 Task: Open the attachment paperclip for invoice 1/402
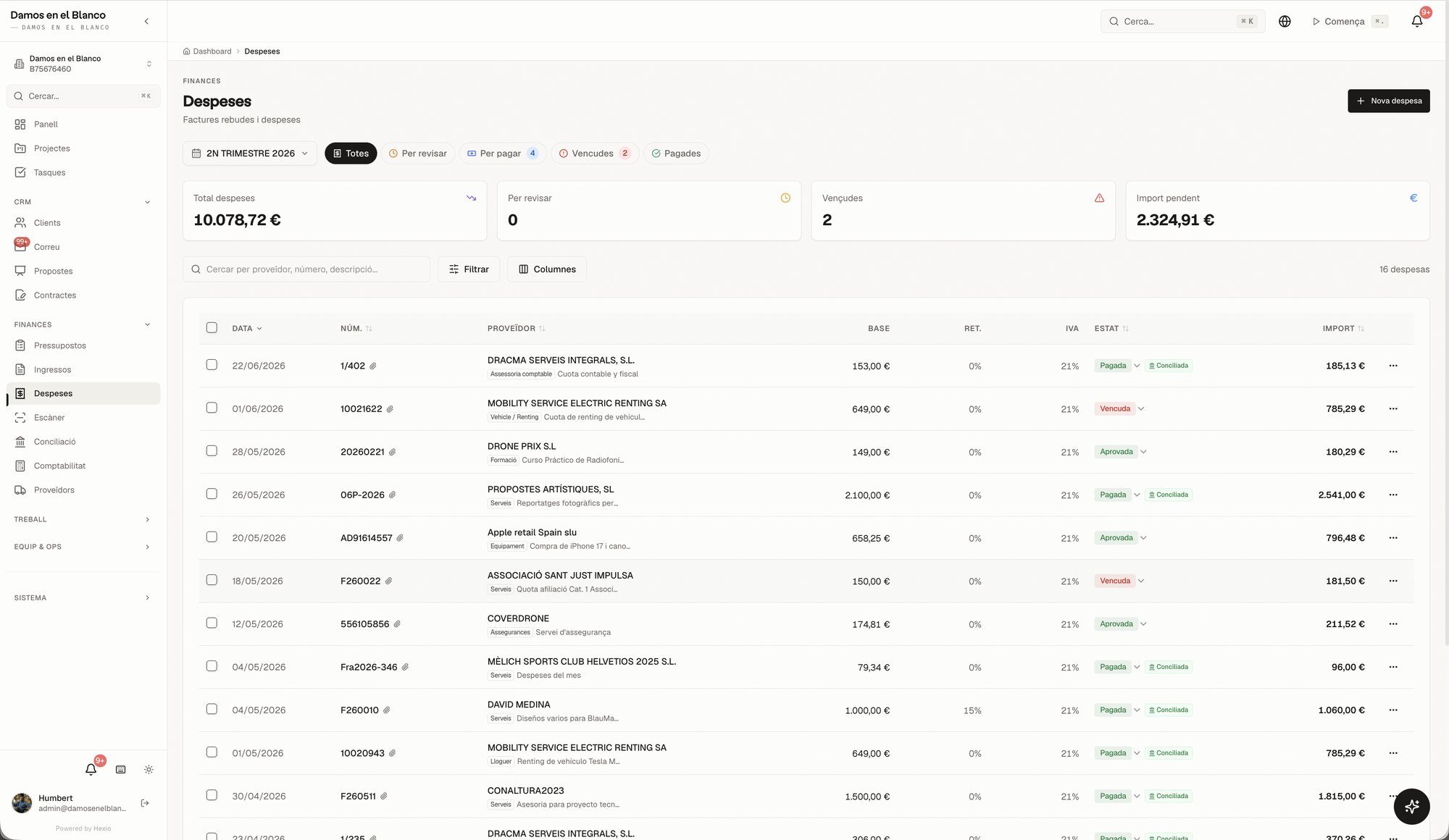click(373, 366)
